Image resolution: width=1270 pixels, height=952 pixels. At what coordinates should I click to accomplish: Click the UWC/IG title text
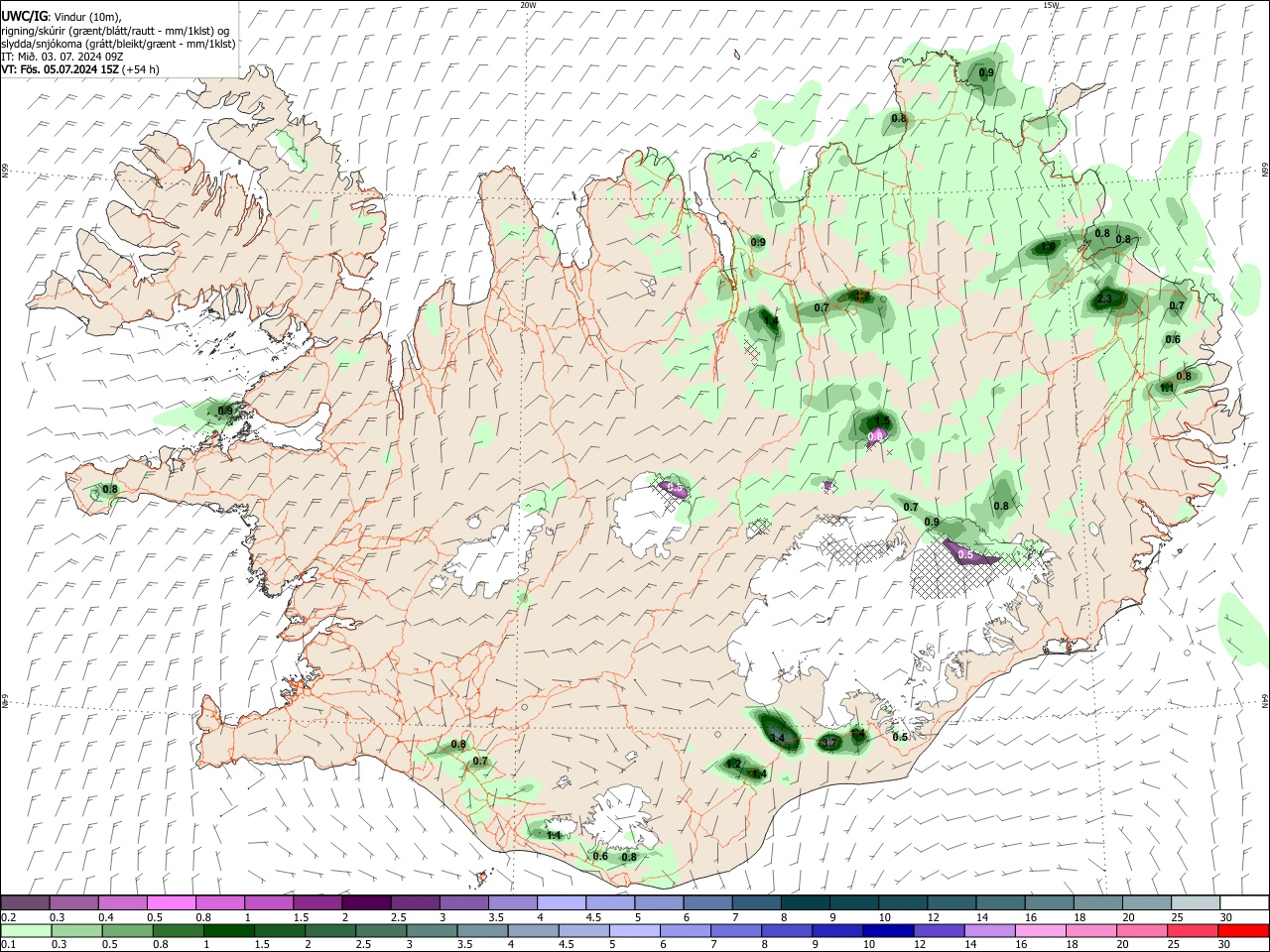pos(25,16)
